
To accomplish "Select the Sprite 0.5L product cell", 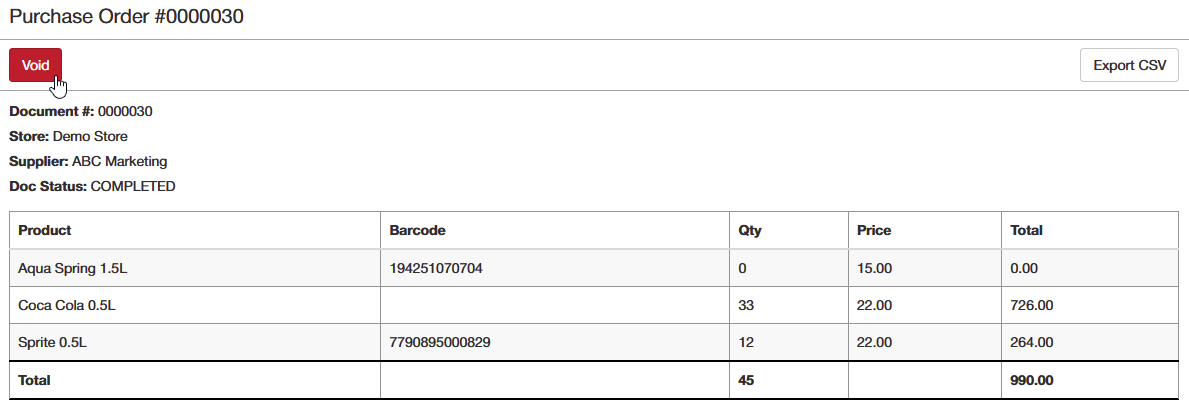I will (195, 342).
